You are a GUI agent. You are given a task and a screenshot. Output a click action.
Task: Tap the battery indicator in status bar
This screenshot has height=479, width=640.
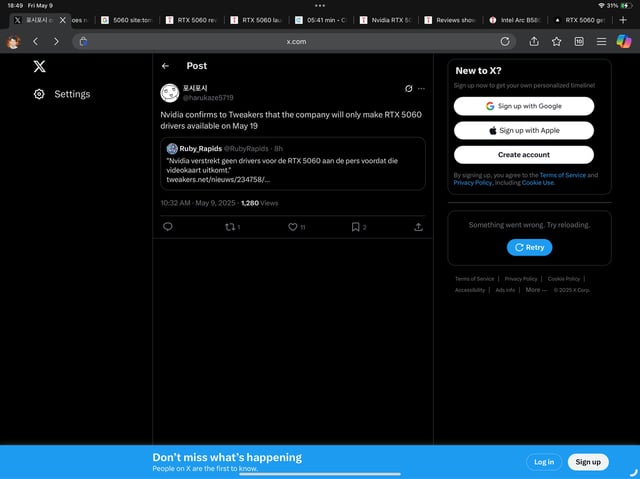[x=627, y=6]
